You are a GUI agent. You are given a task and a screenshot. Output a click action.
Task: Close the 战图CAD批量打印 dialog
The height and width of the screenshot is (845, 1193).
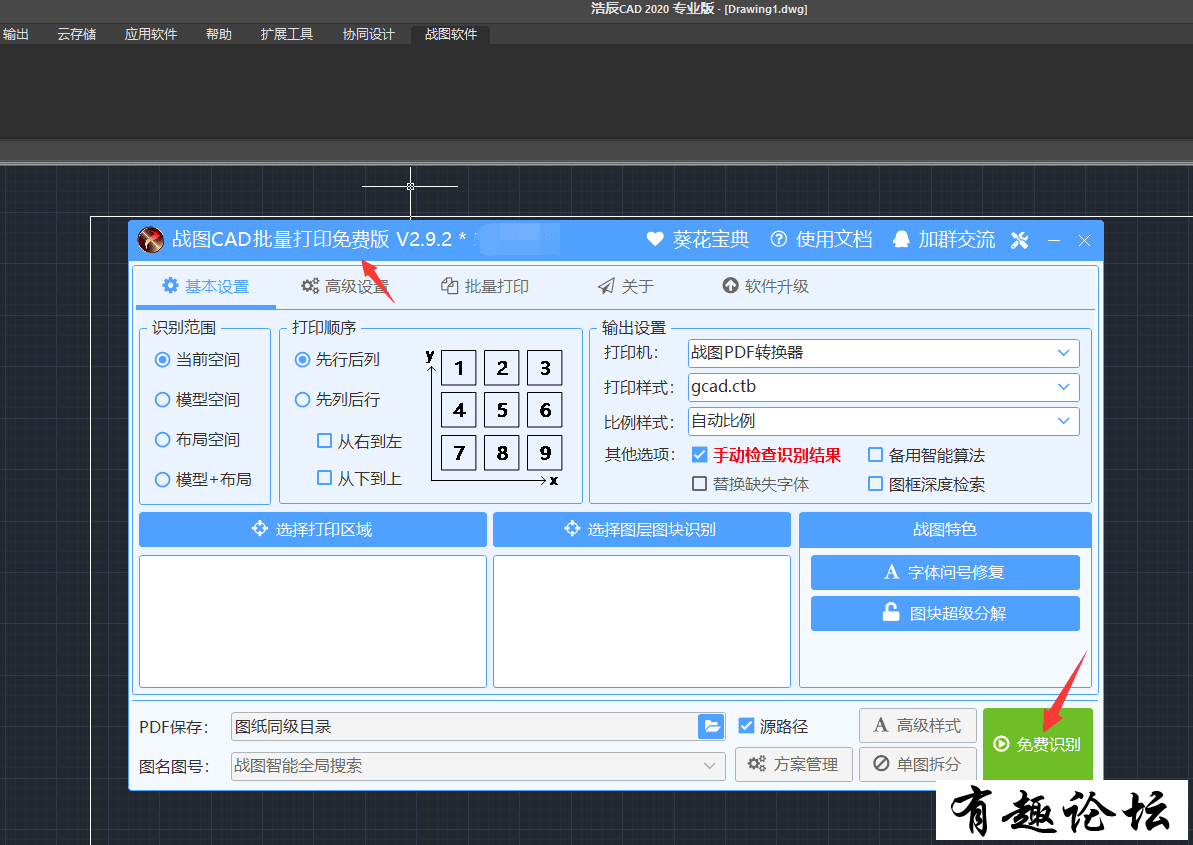(x=1084, y=240)
